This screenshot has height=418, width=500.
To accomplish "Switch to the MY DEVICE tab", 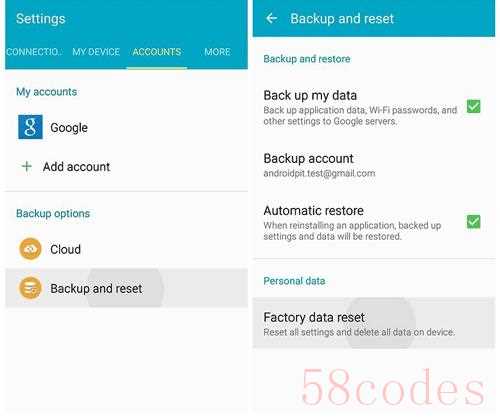I will [96, 52].
